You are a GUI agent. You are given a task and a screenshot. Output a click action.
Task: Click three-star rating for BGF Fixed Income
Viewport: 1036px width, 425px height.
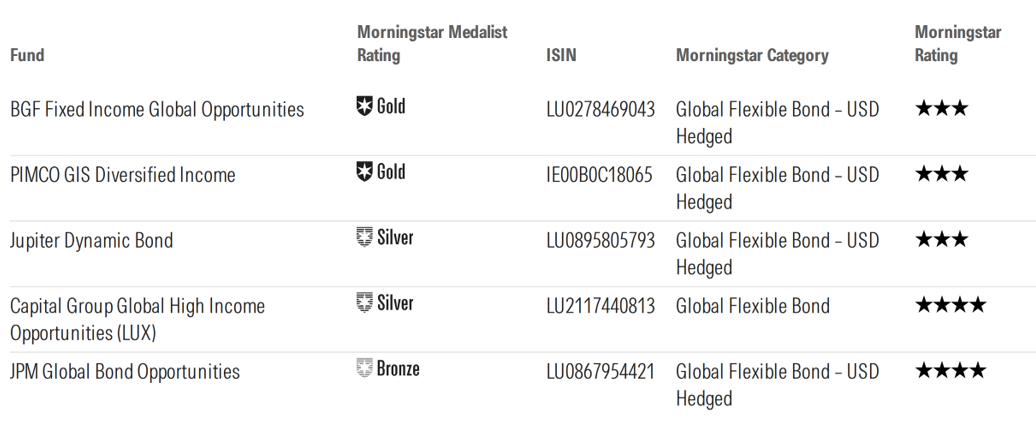(x=942, y=108)
